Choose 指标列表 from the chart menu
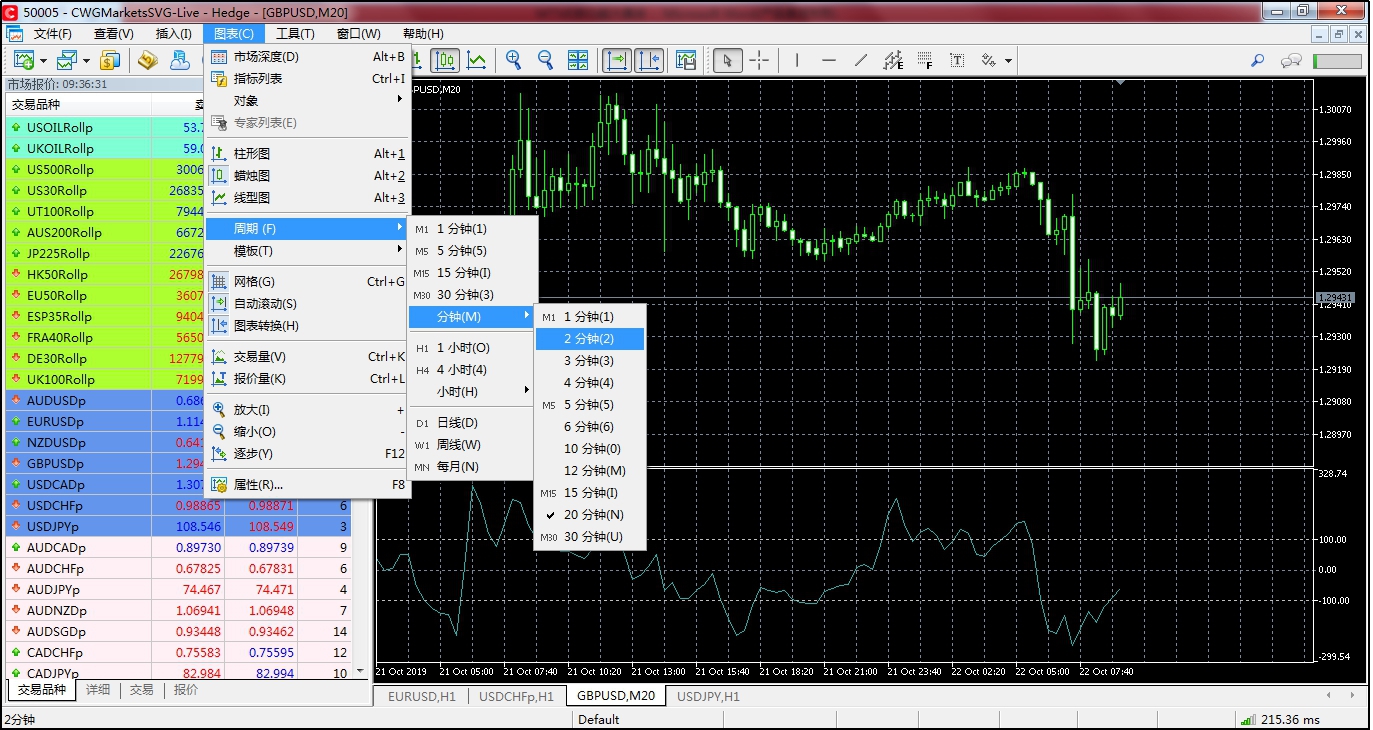The image size is (1373, 730). coord(307,79)
